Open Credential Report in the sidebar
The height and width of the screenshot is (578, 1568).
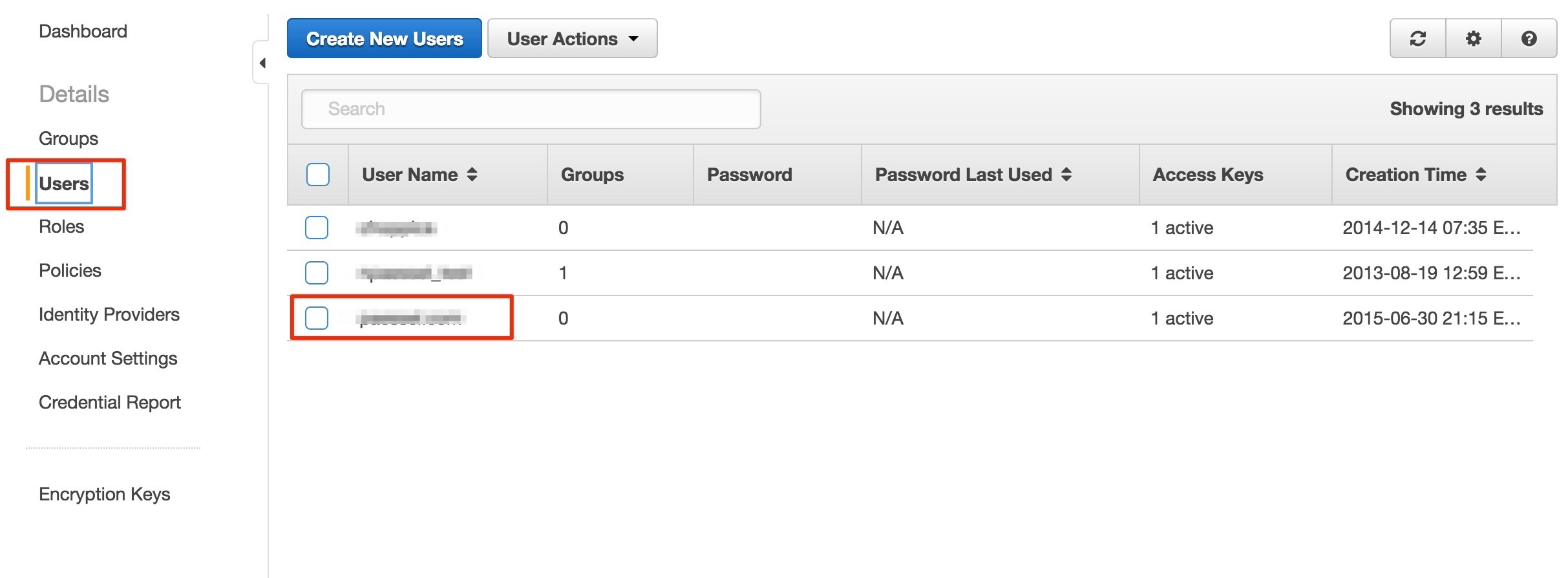click(x=110, y=402)
